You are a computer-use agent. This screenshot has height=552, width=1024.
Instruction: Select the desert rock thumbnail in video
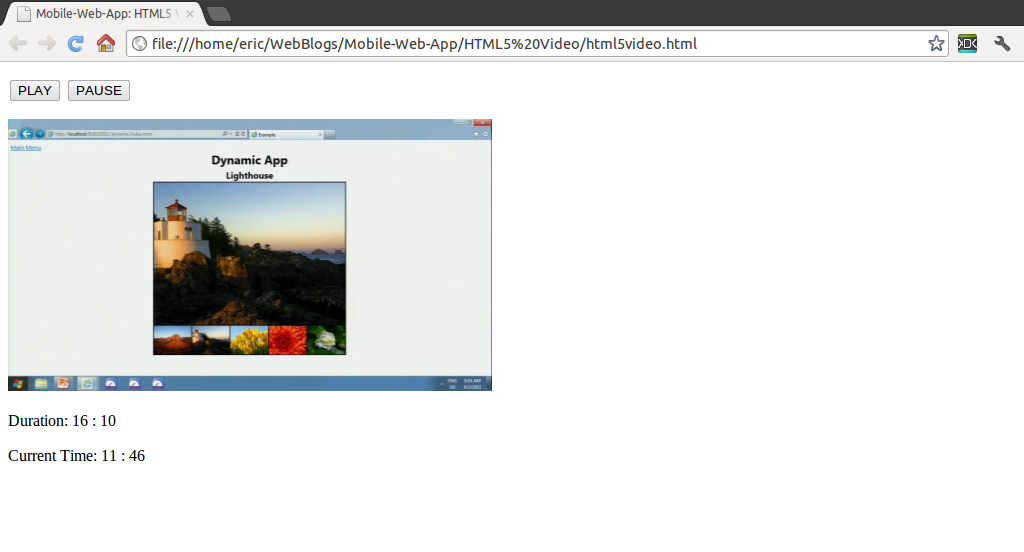[172, 340]
